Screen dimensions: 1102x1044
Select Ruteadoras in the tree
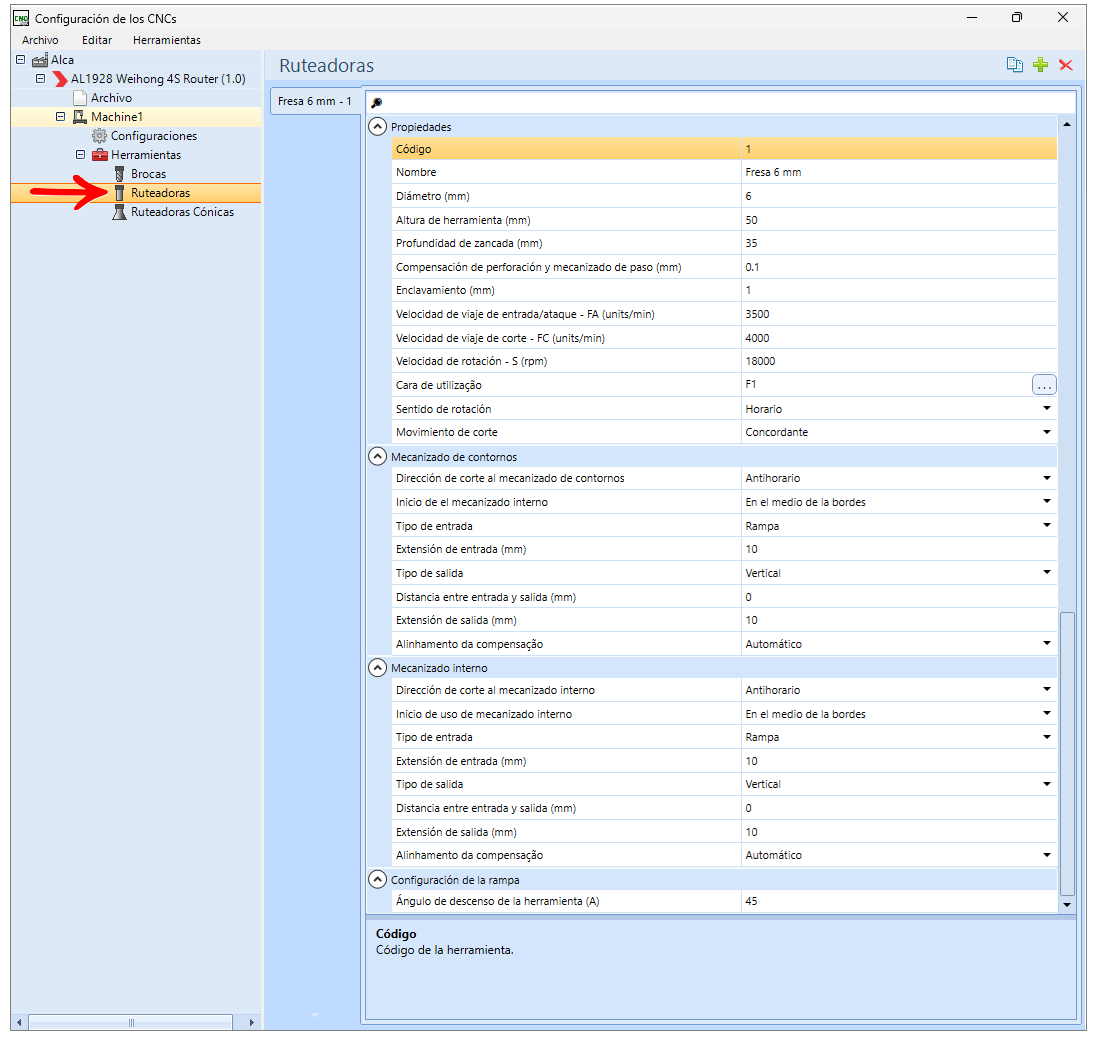[x=160, y=193]
